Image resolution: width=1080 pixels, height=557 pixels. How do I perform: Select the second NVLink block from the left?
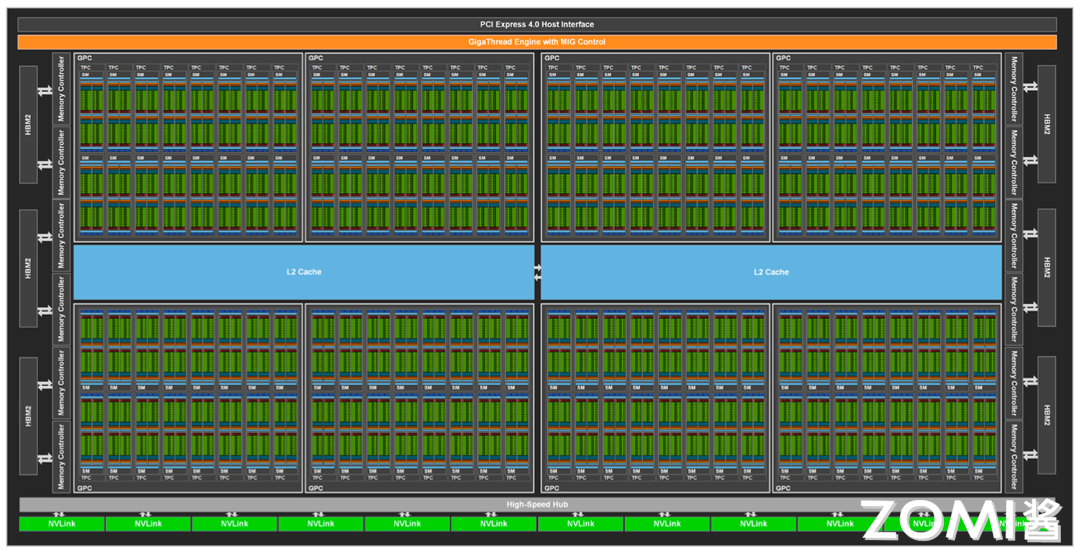coord(148,523)
